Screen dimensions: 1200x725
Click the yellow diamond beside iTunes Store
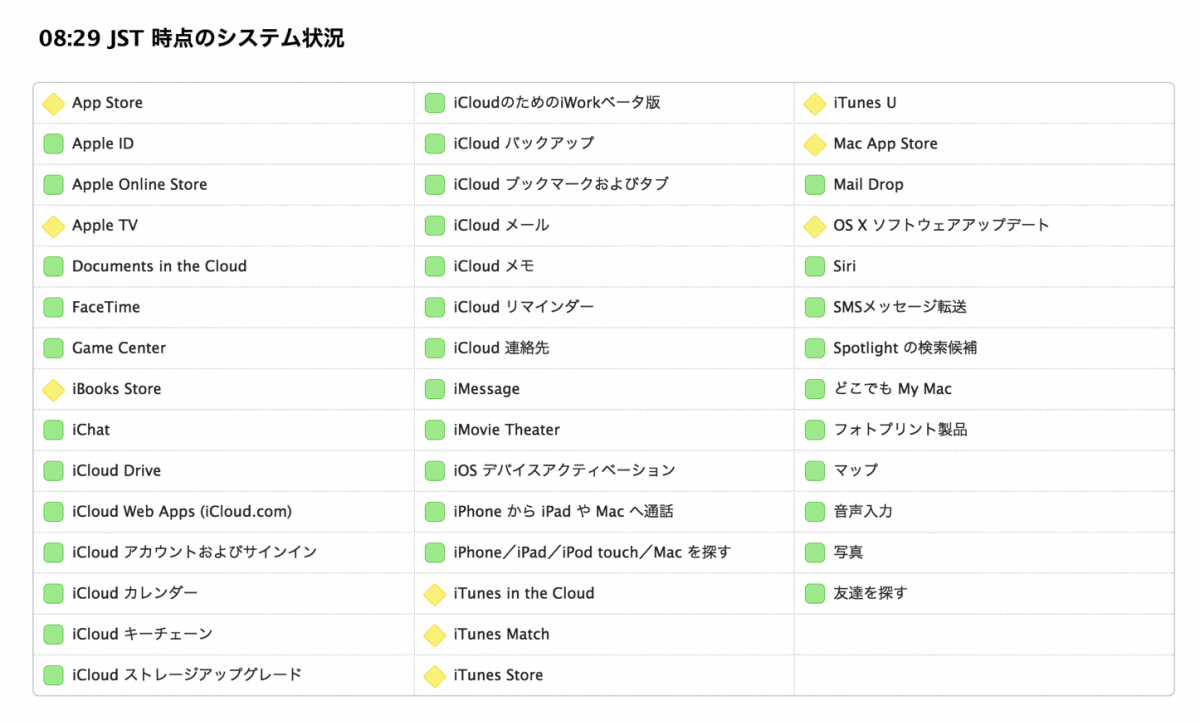click(434, 676)
